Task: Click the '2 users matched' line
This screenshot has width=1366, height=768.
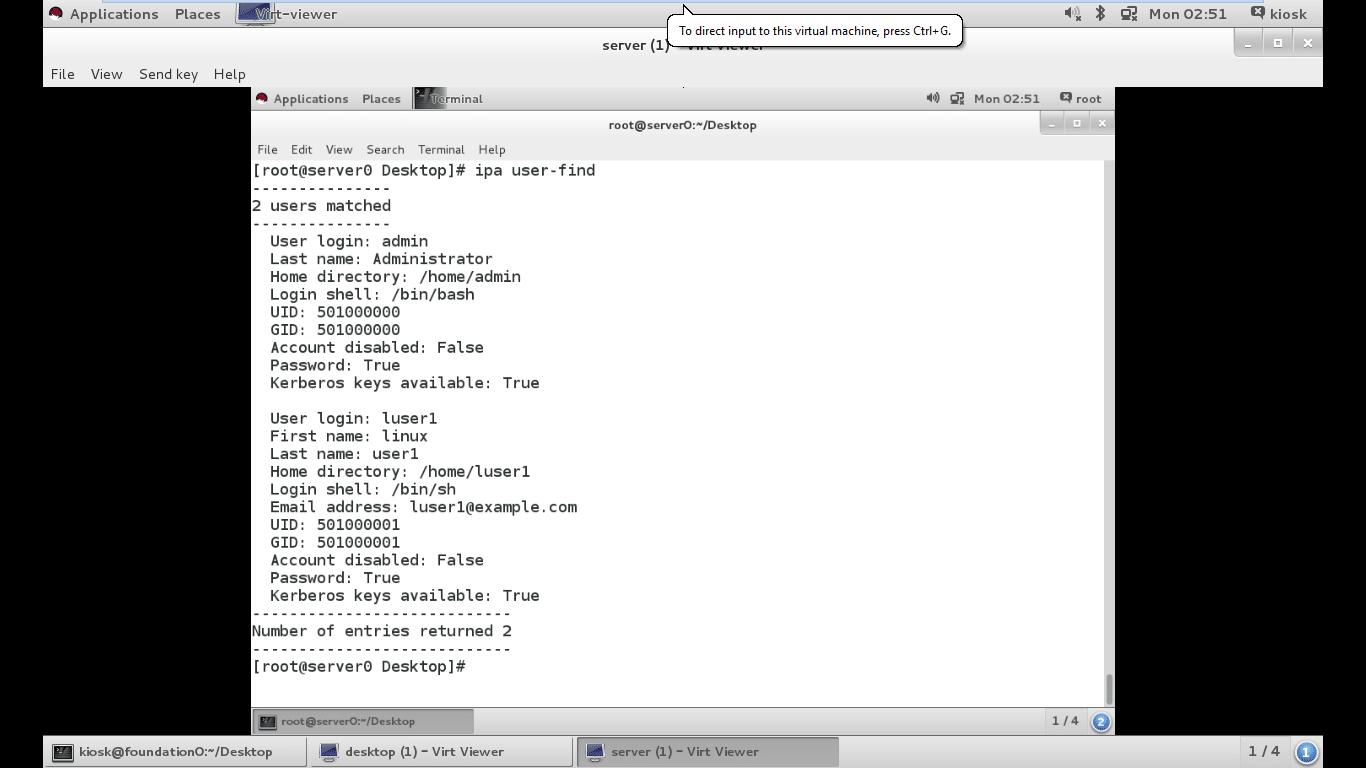Action: click(x=321, y=206)
